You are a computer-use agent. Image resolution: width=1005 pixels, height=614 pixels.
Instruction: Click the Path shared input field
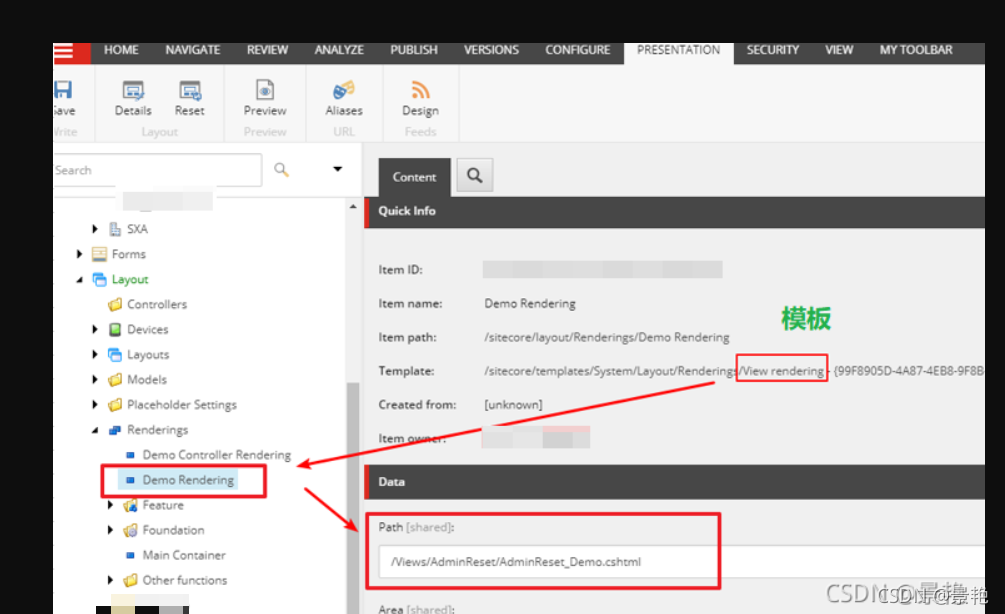click(x=681, y=561)
